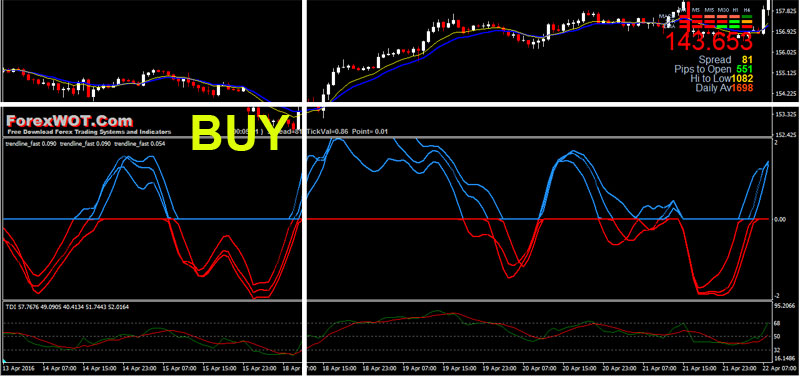The height and width of the screenshot is (376, 800).
Task: Click the 155.125 price axis label
Action: coord(786,73)
